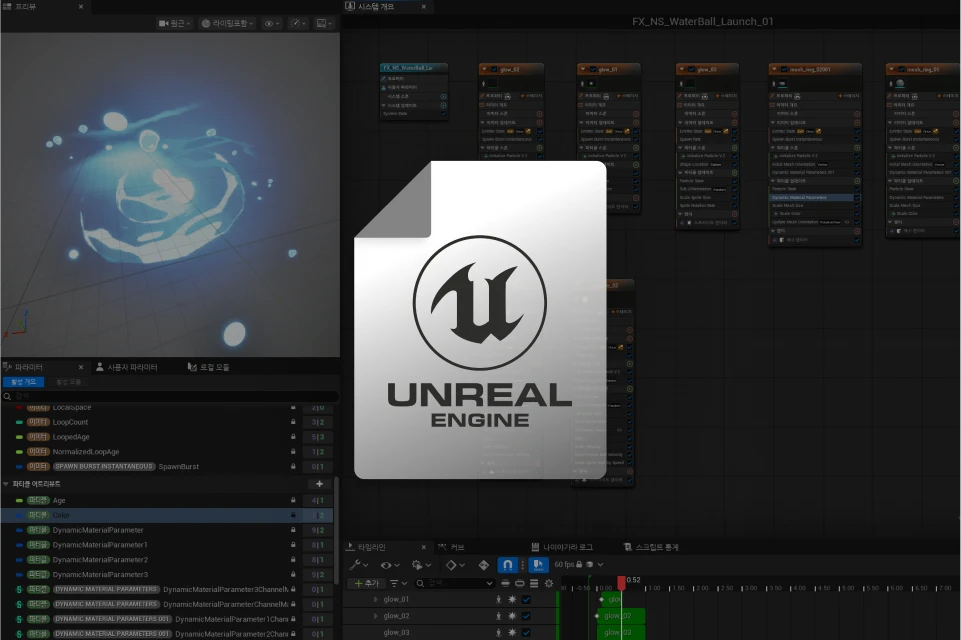The image size is (961, 640).
Task: Uncheck the glow_03 timeline track checkbox
Action: (x=526, y=633)
